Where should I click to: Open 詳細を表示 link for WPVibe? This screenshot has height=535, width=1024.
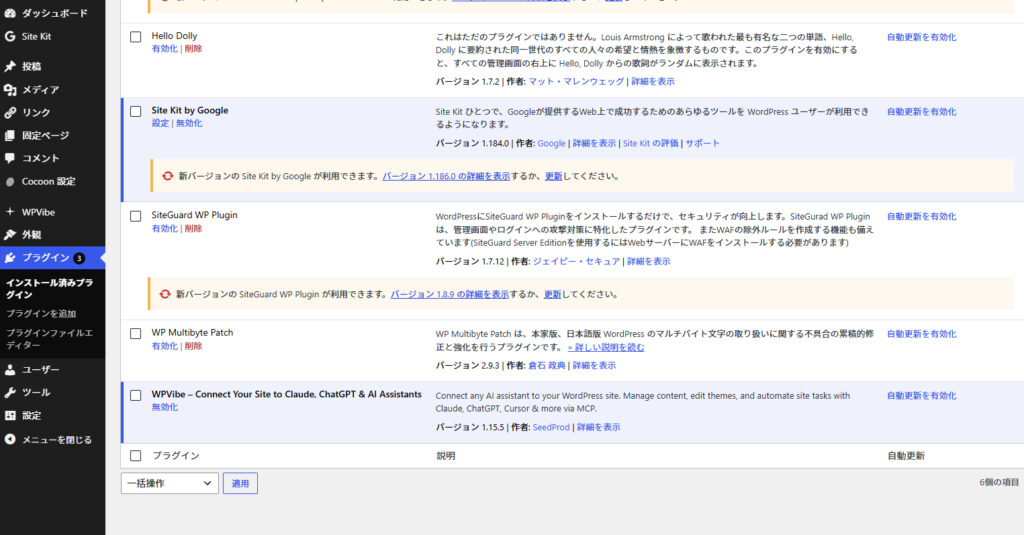click(598, 427)
